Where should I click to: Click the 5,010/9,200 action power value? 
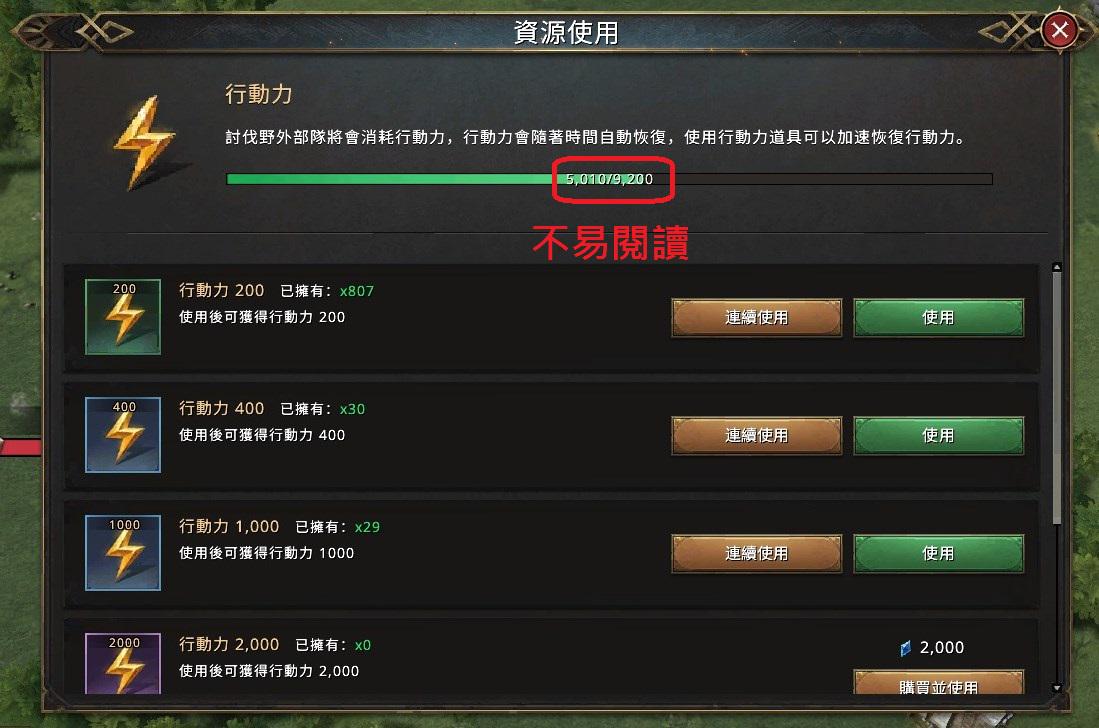click(x=609, y=179)
